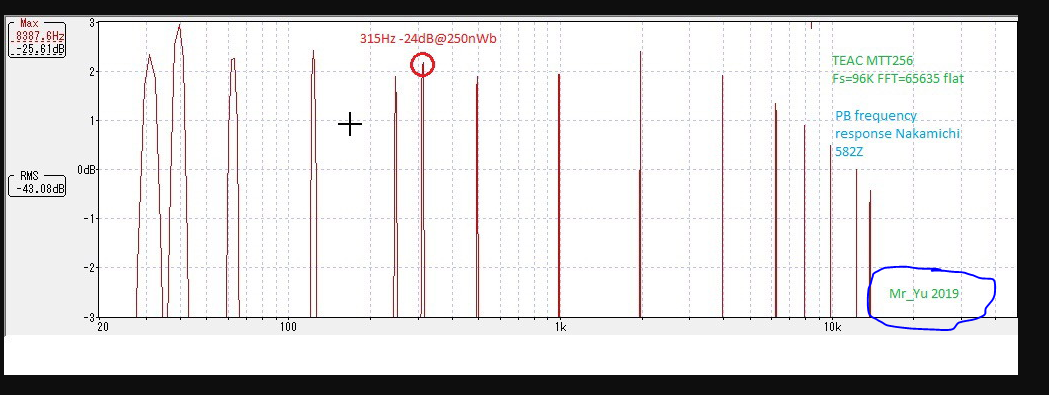The width and height of the screenshot is (1049, 395).
Task: Click the Max frequency readout box
Action: [x=37, y=38]
